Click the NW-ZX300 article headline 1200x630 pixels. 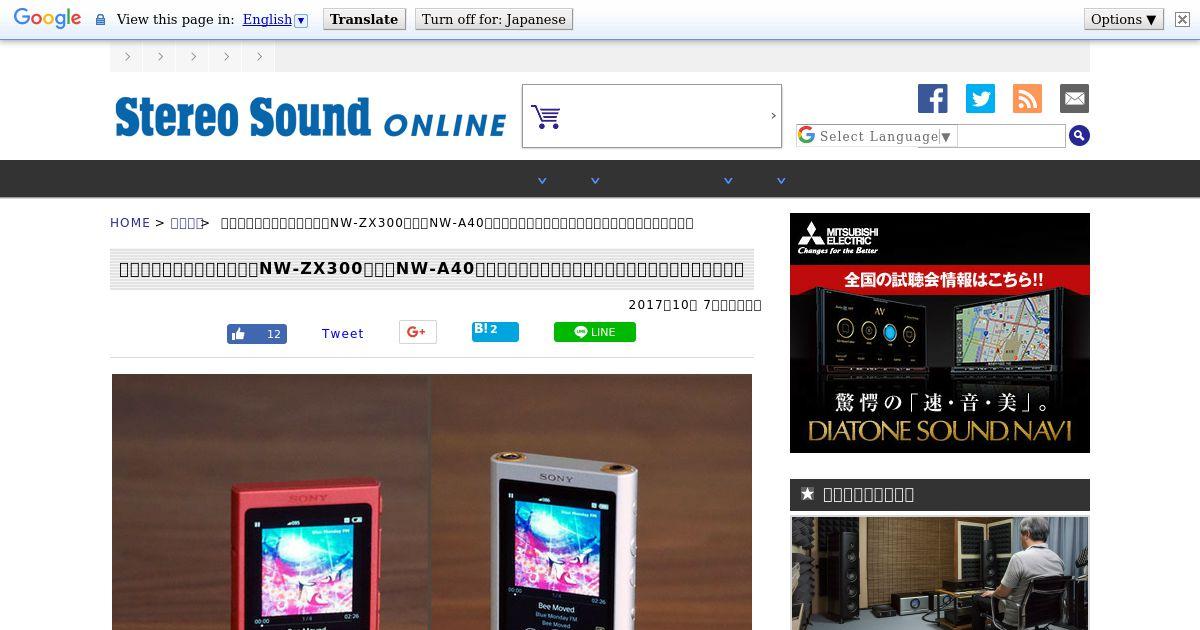[x=431, y=269]
